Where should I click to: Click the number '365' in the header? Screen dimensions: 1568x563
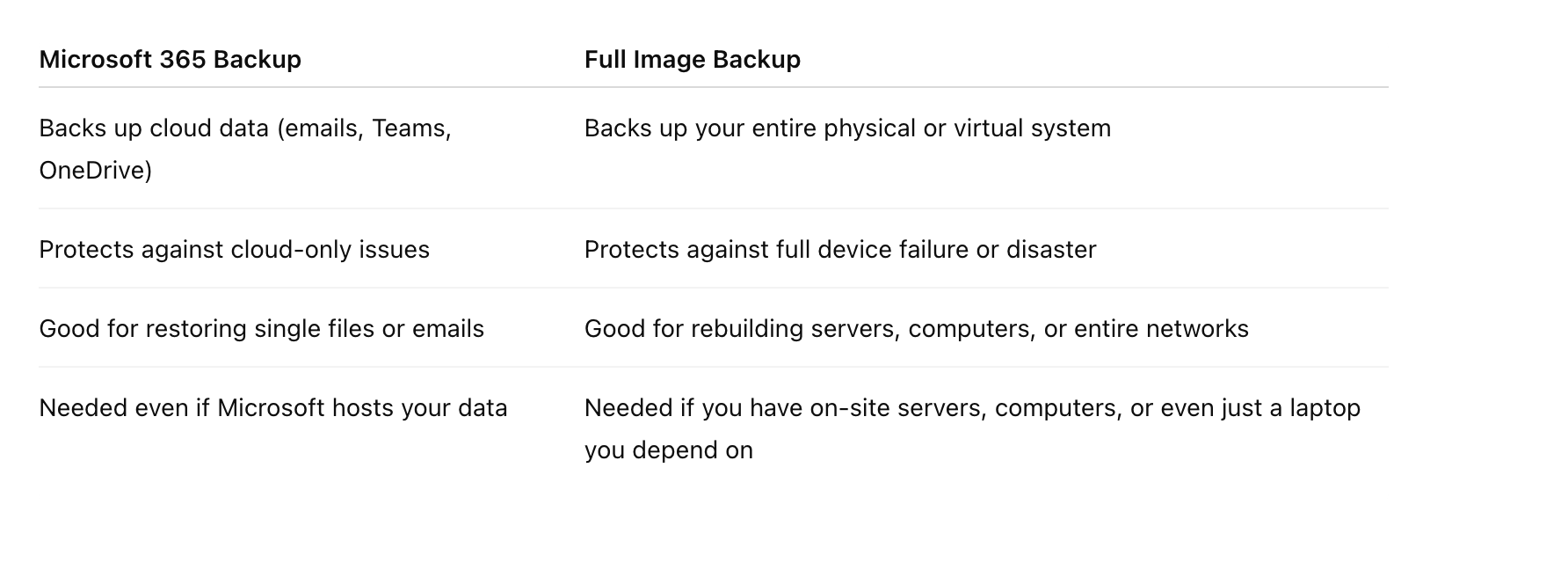[183, 60]
